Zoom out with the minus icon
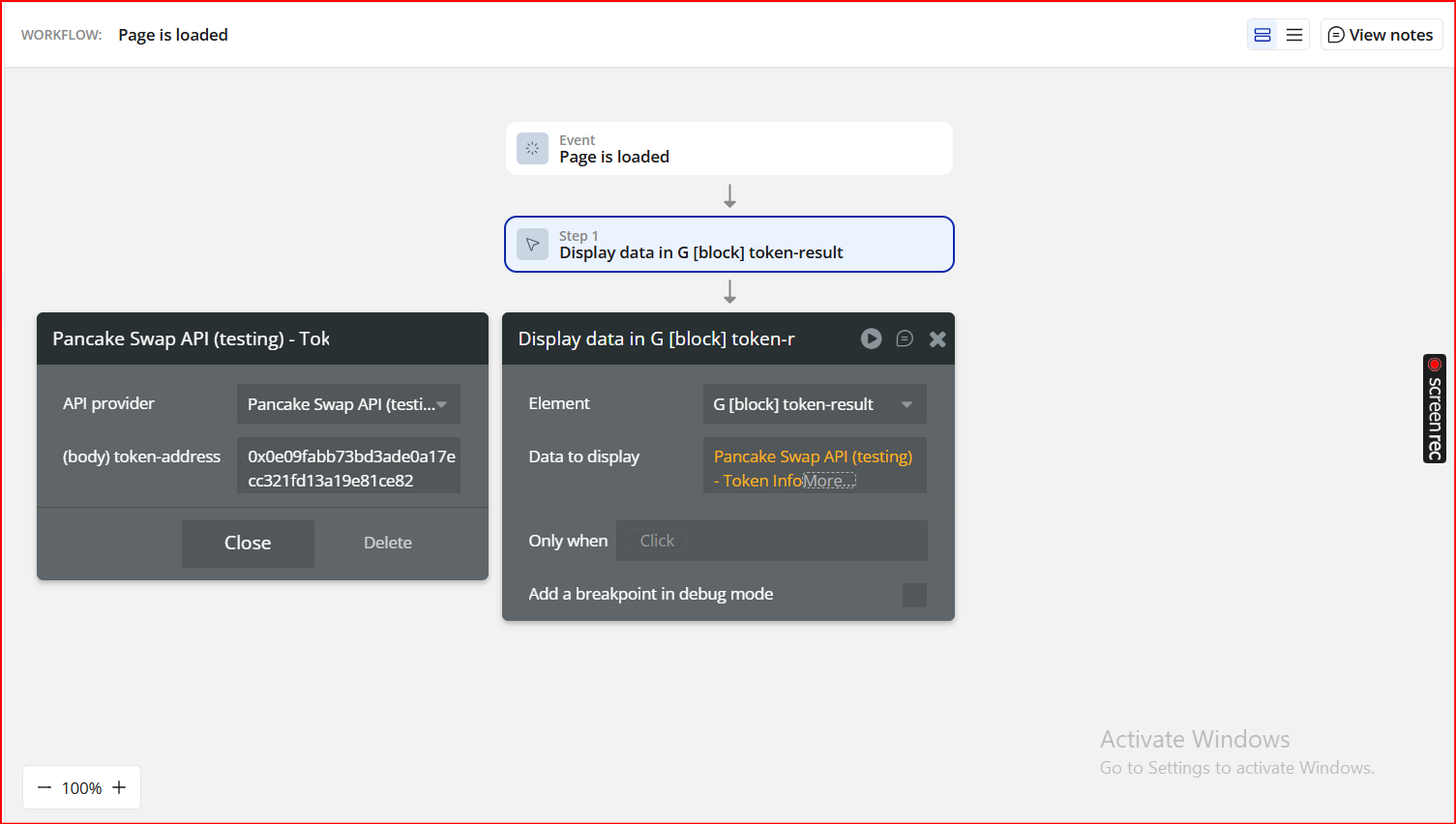Screen dimensions: 1456x824 pos(45,787)
